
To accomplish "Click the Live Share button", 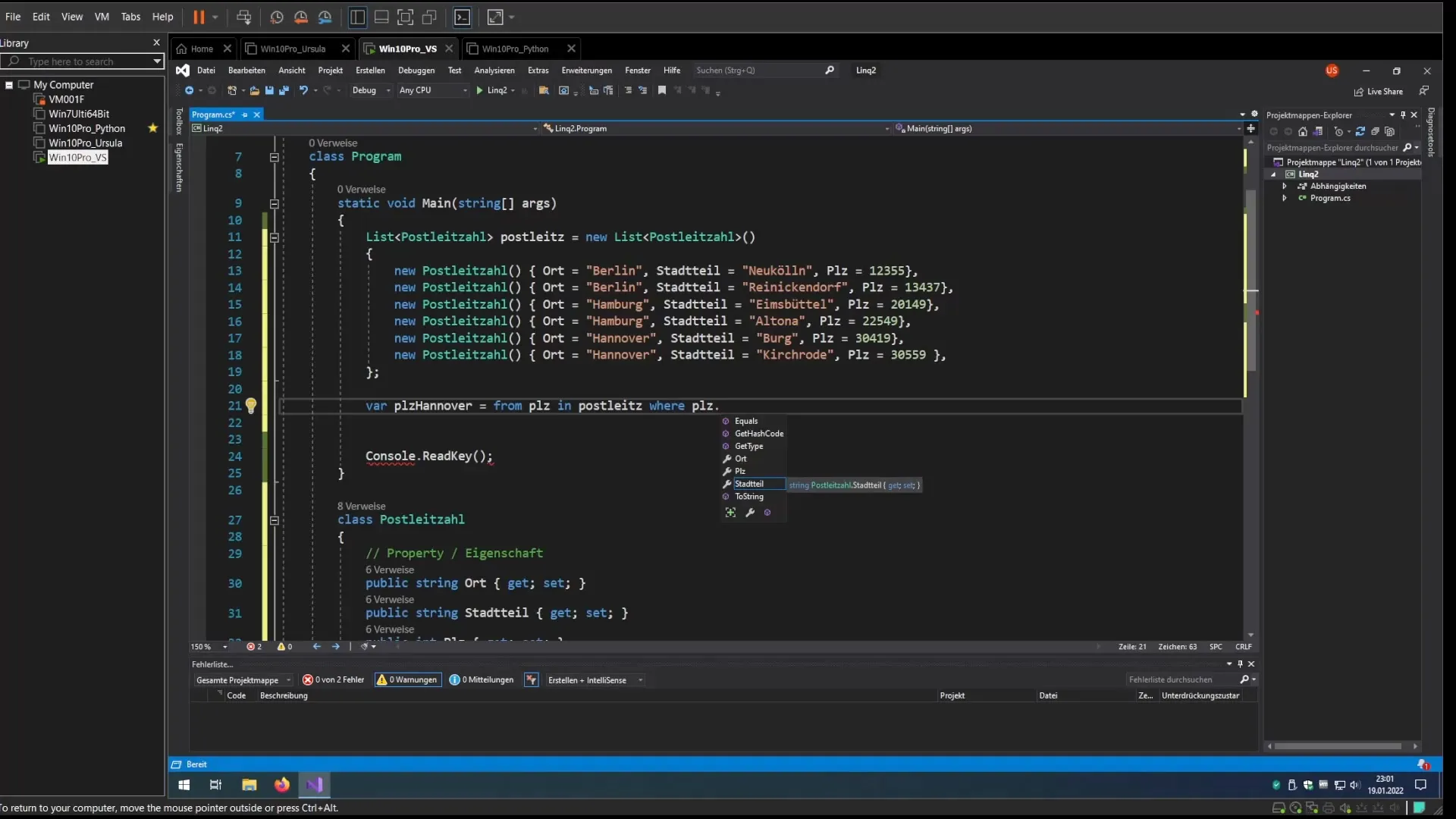I will pos(1379,91).
